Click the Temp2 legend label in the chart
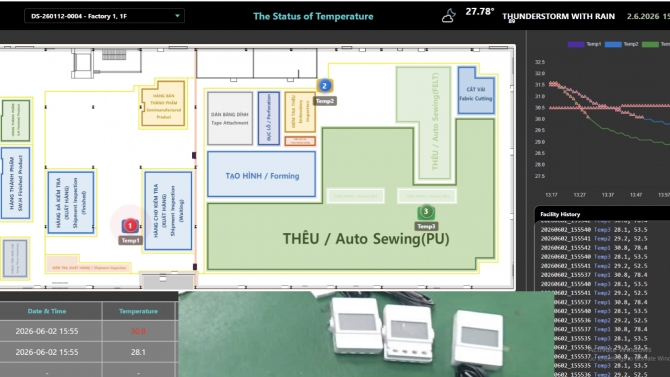 [x=631, y=44]
